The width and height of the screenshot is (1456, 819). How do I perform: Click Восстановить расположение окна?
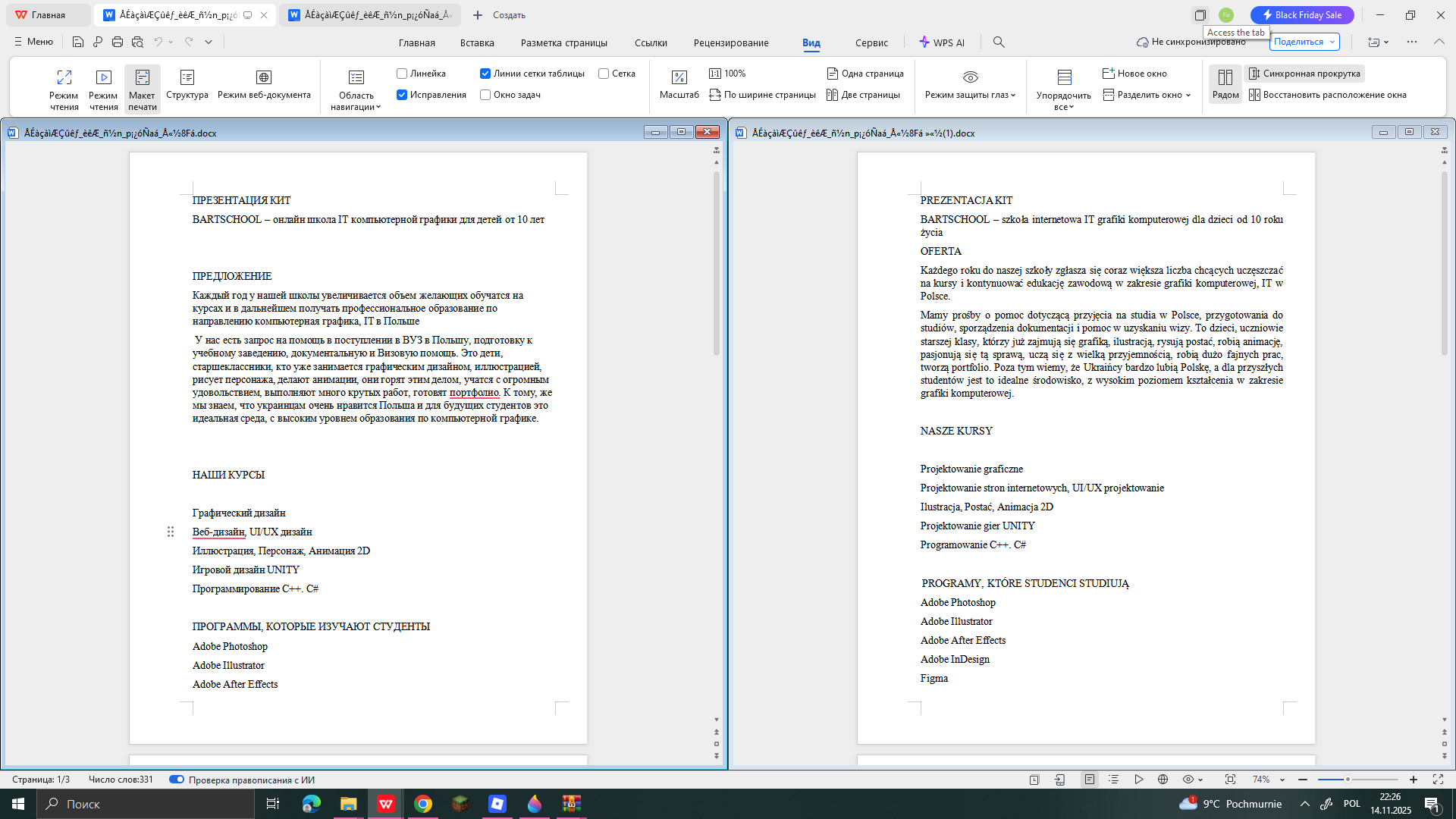(1328, 95)
